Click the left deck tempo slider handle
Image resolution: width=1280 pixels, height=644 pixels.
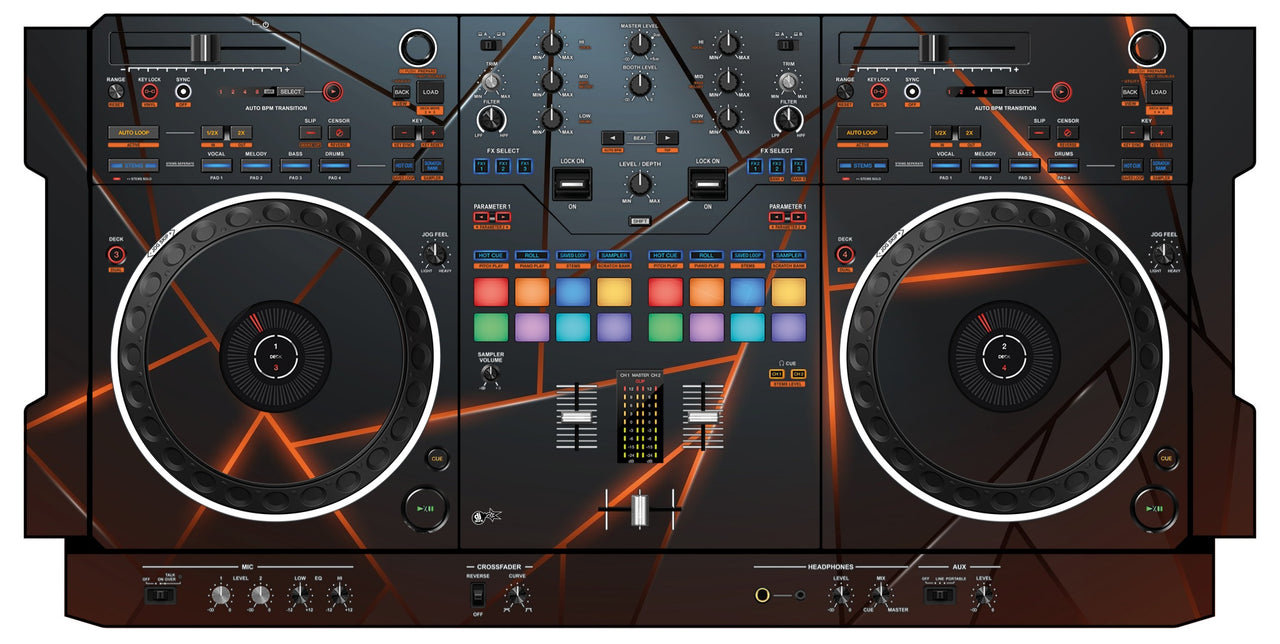point(205,47)
